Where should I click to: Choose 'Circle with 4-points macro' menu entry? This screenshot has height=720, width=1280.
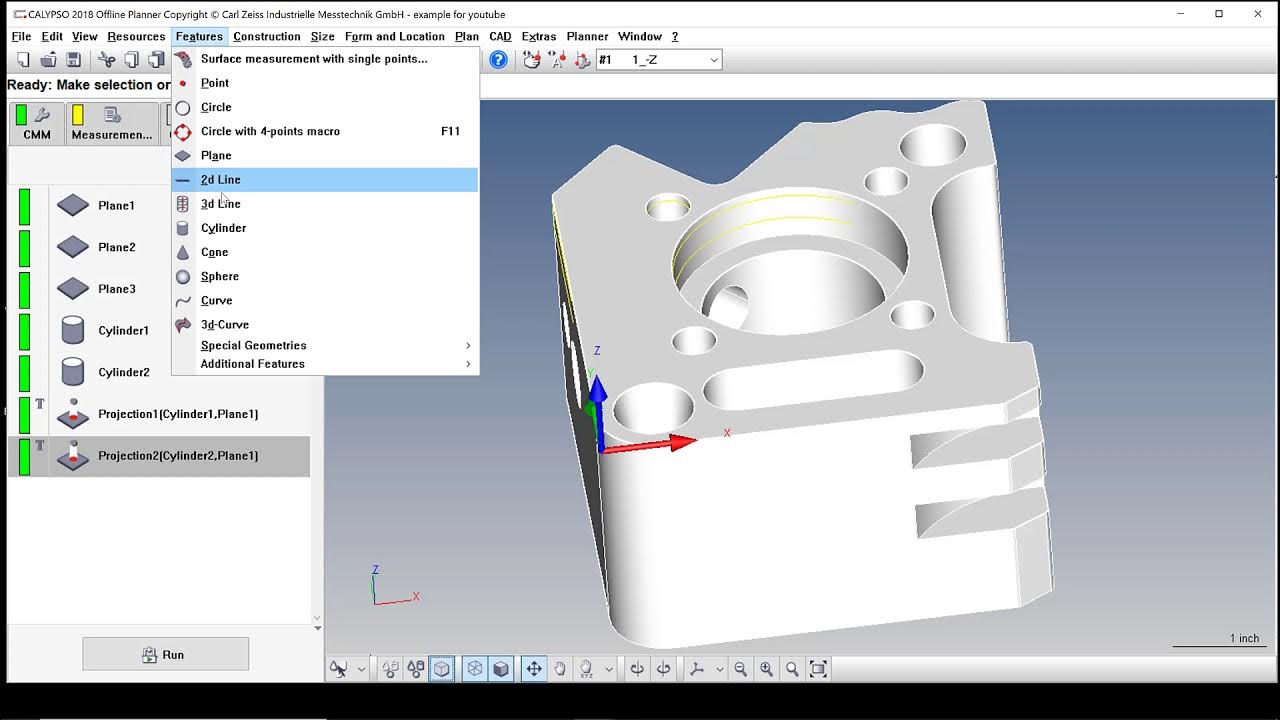pos(325,131)
